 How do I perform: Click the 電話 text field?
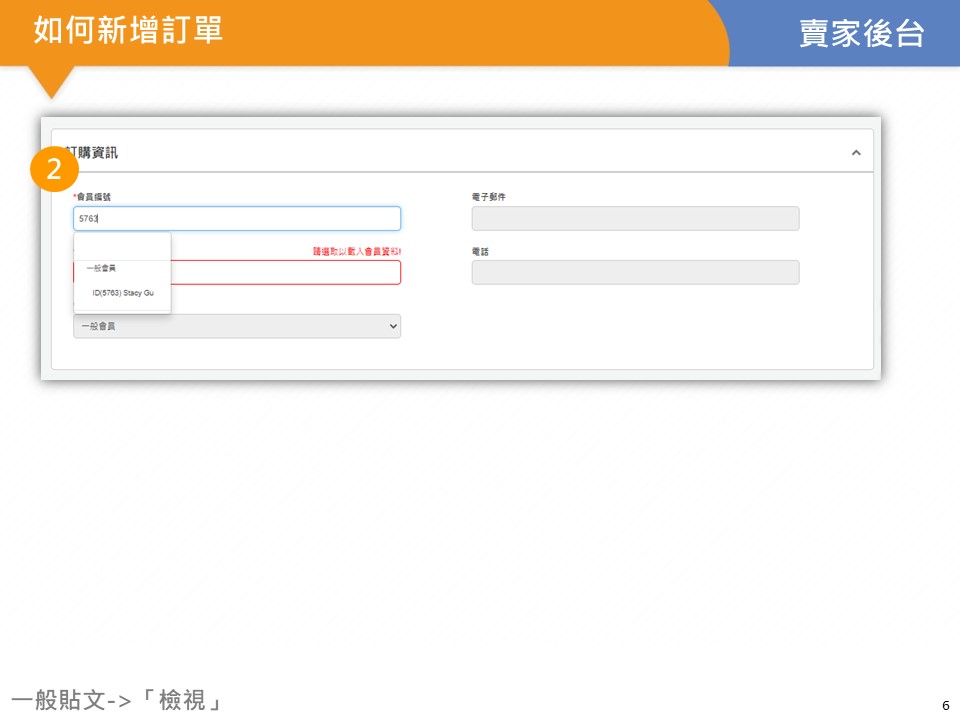(x=635, y=272)
